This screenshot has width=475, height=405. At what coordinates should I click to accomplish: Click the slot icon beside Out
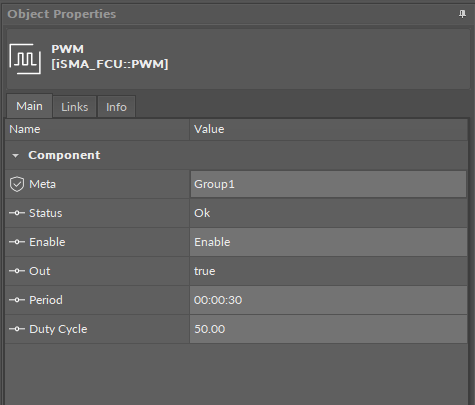tap(17, 271)
